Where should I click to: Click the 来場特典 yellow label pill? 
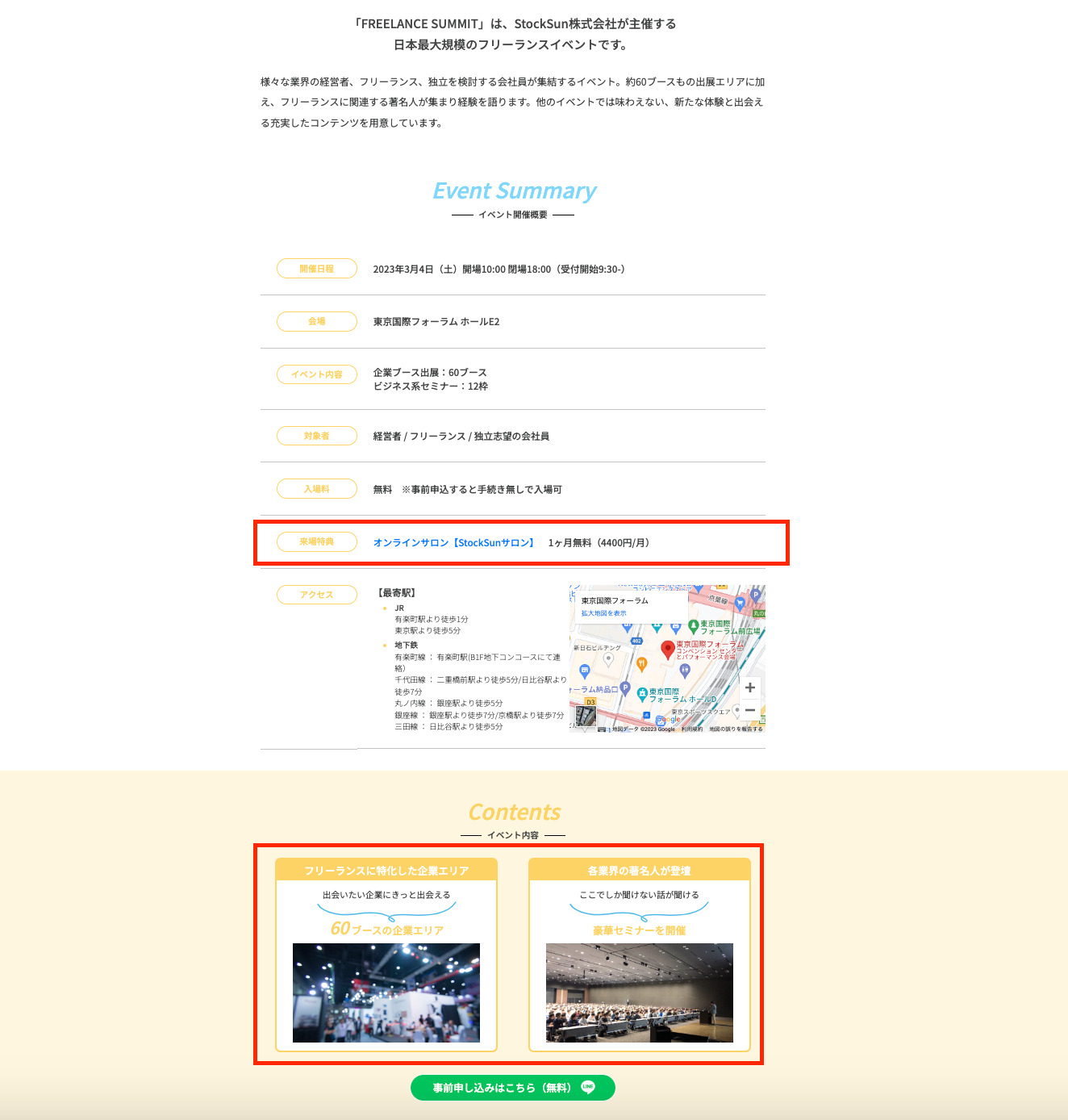click(316, 541)
